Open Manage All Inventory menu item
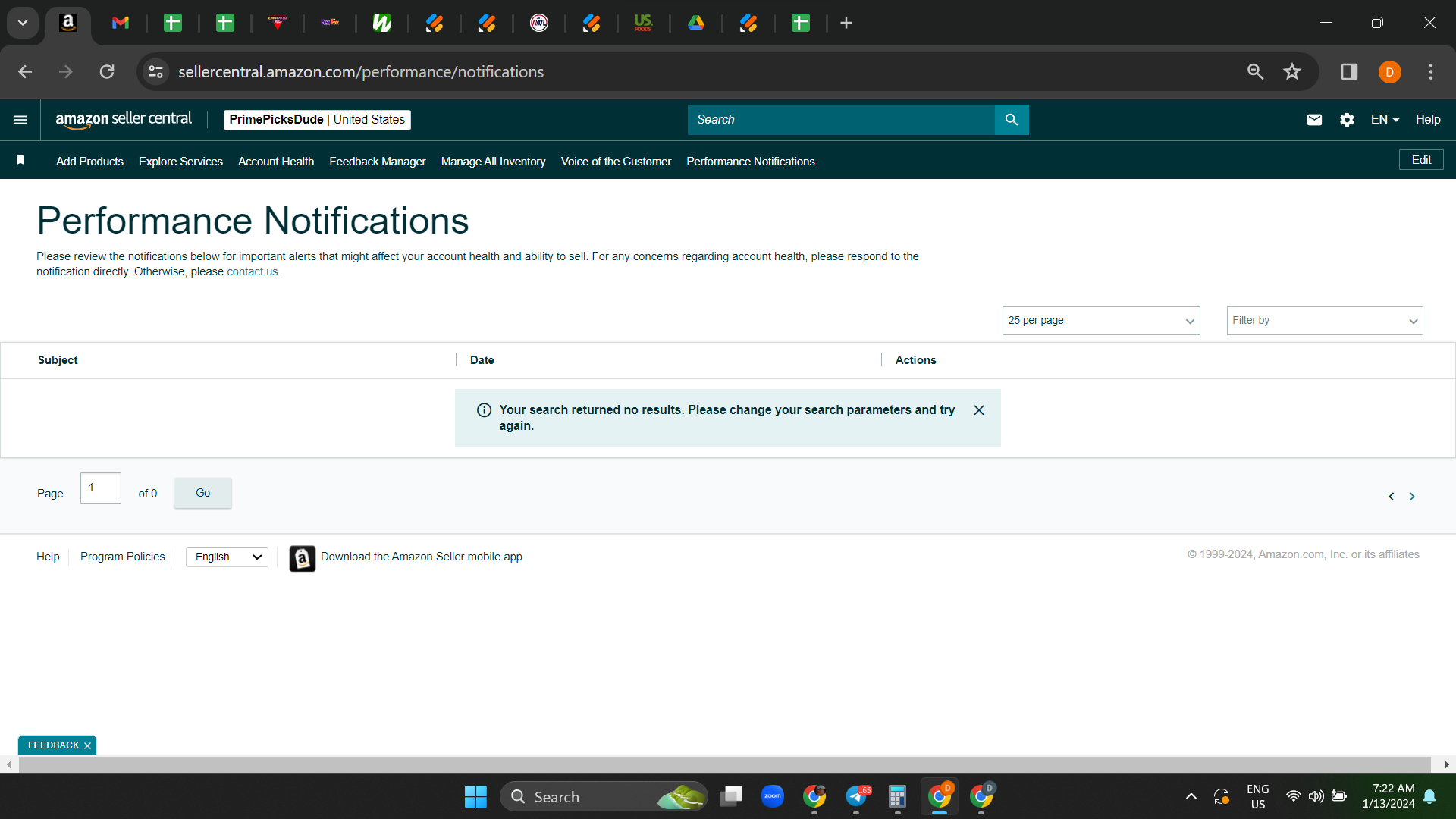The width and height of the screenshot is (1456, 819). 493,162
